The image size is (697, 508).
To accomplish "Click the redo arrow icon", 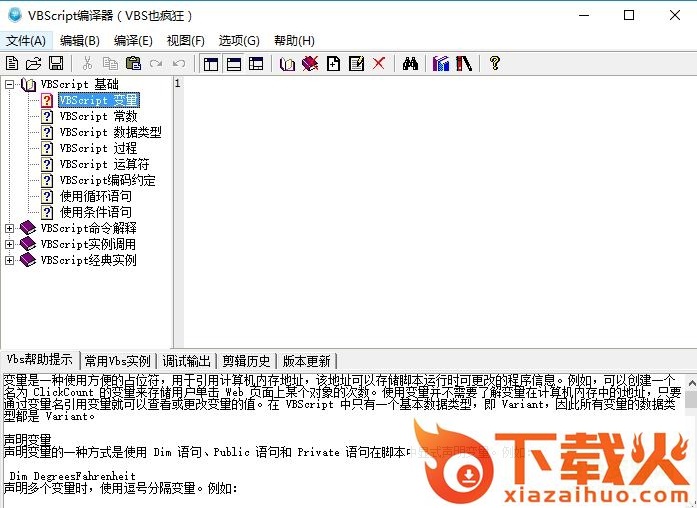I will click(x=156, y=64).
